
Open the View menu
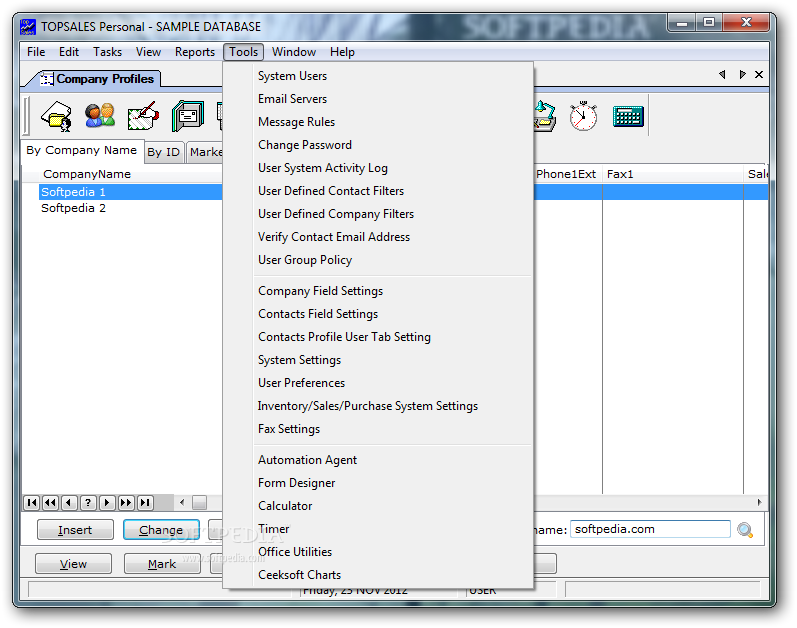(148, 52)
